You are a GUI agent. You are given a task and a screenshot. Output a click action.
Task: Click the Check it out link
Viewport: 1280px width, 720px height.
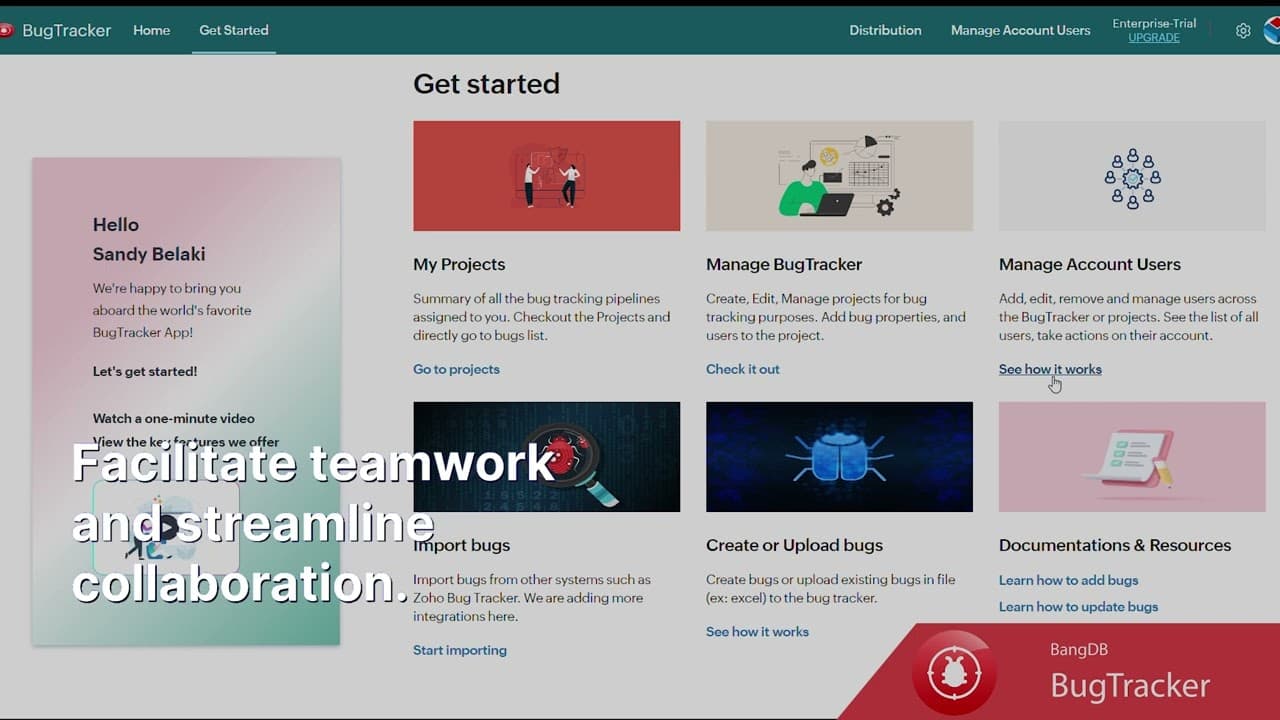tap(743, 369)
